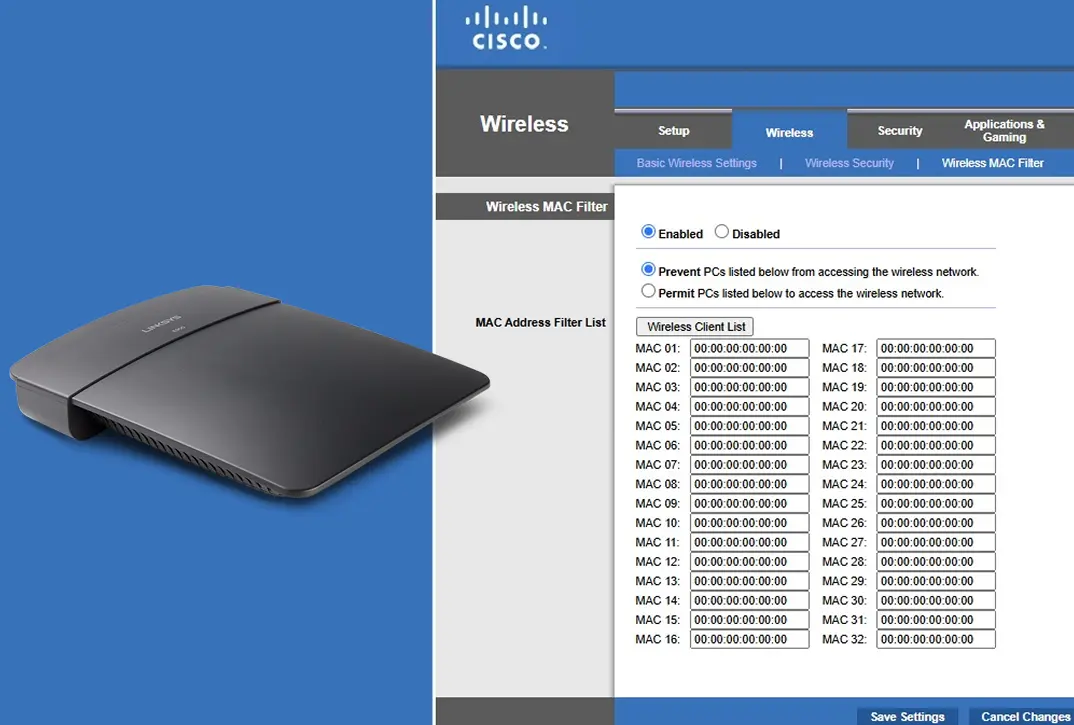Focus the MAC 26 address field

(936, 523)
